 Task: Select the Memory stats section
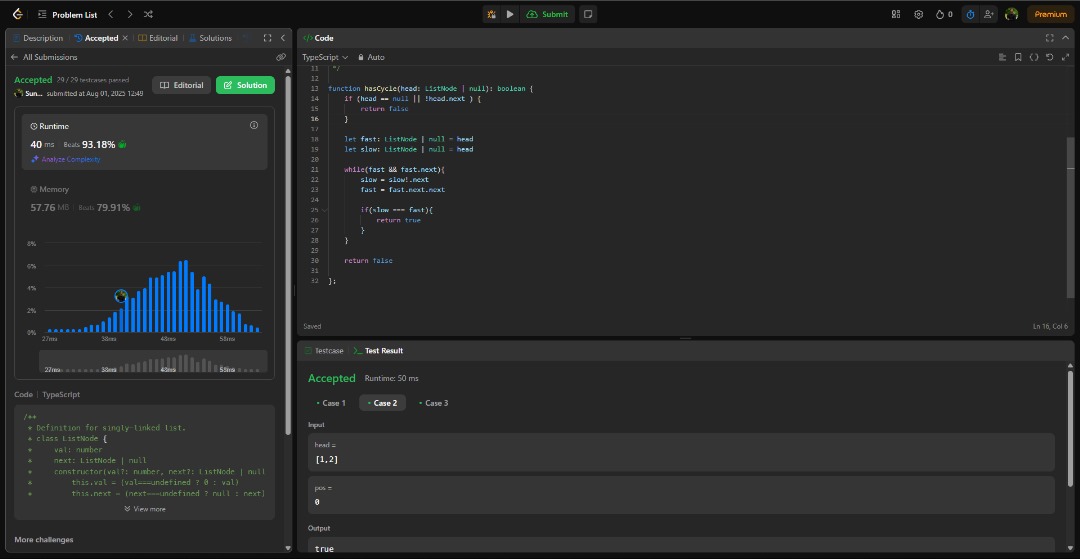point(145,198)
